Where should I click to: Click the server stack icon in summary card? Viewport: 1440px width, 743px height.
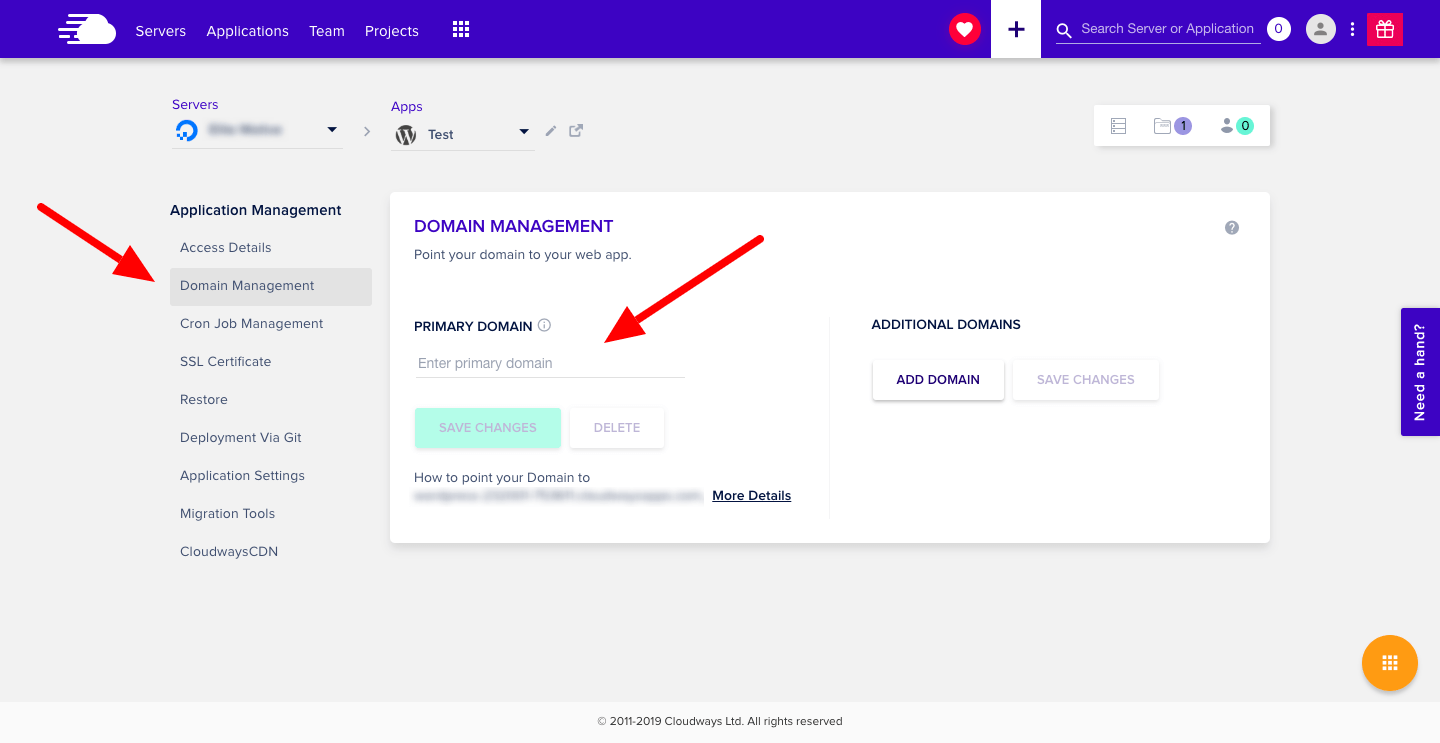(x=1118, y=125)
